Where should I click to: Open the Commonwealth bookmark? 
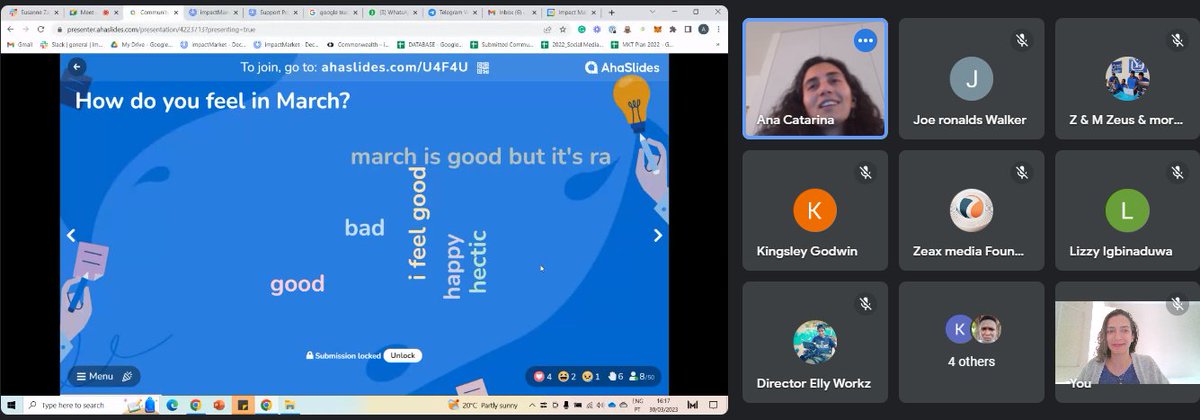click(358, 45)
